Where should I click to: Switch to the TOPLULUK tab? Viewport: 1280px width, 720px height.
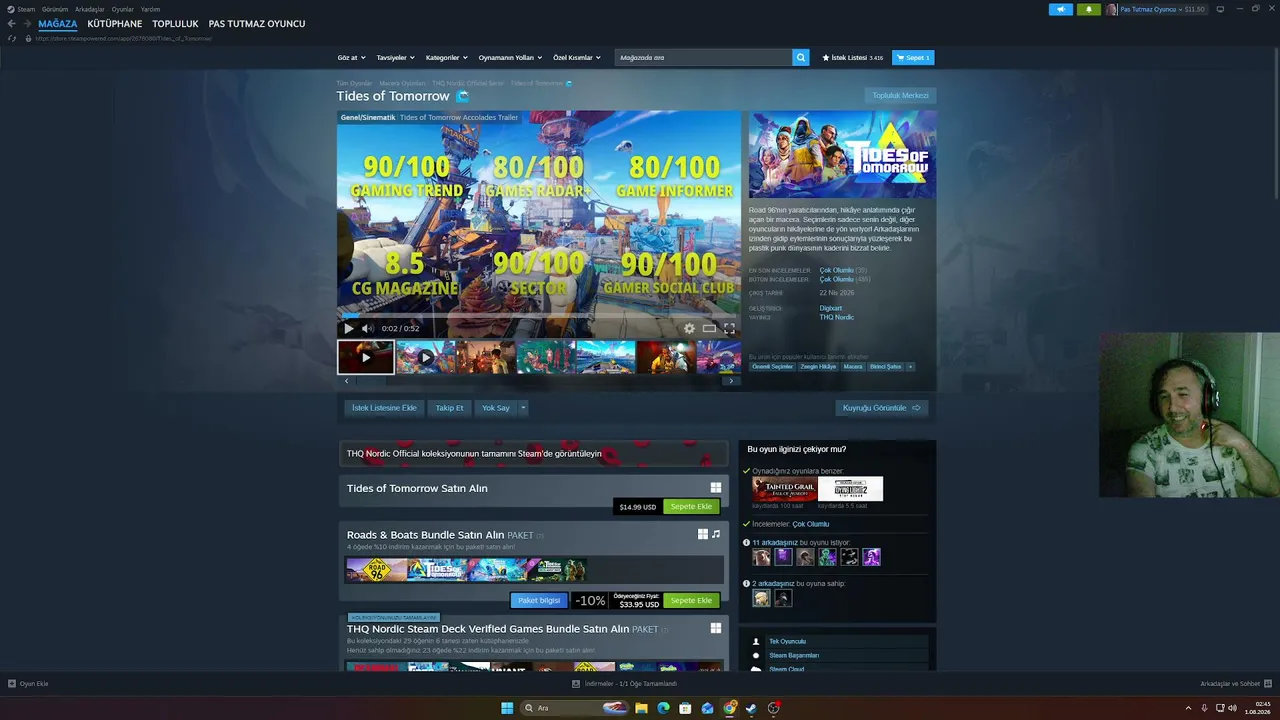pyautogui.click(x=175, y=24)
